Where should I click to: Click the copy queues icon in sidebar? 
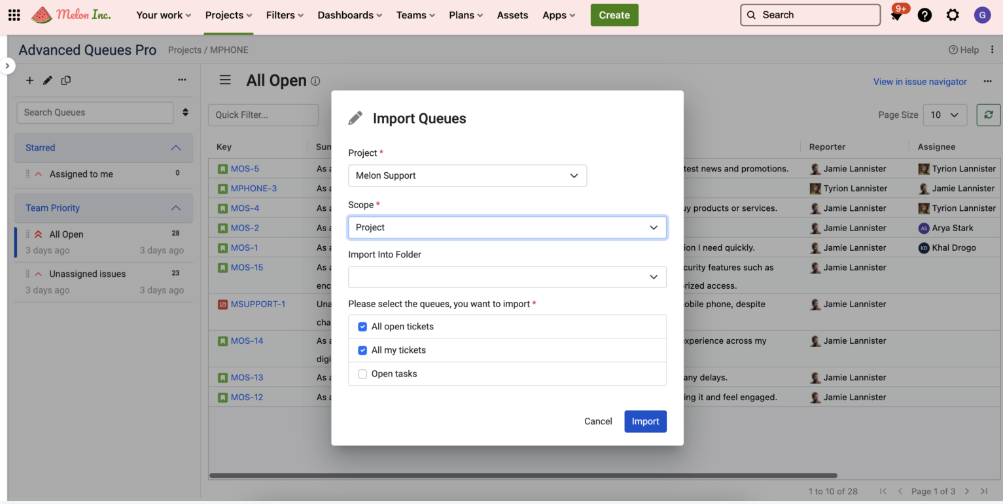point(66,81)
